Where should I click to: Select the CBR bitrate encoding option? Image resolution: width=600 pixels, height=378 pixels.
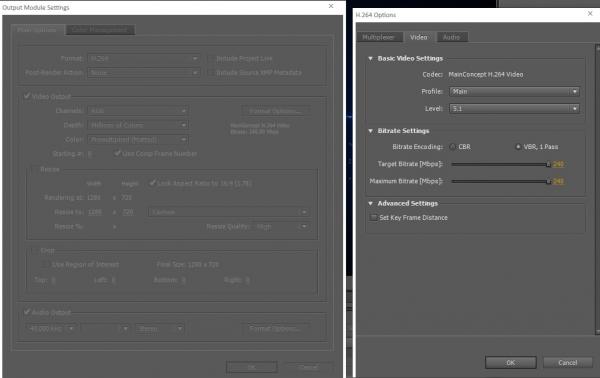(453, 147)
